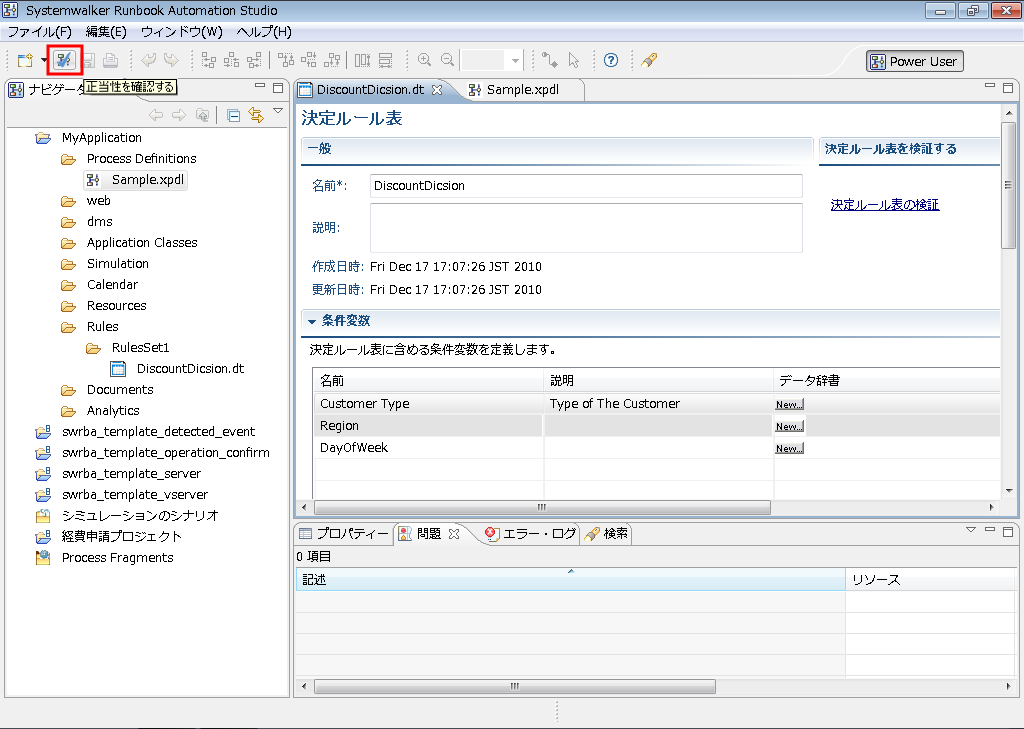Click the リソース column header

pyautogui.click(x=931, y=579)
